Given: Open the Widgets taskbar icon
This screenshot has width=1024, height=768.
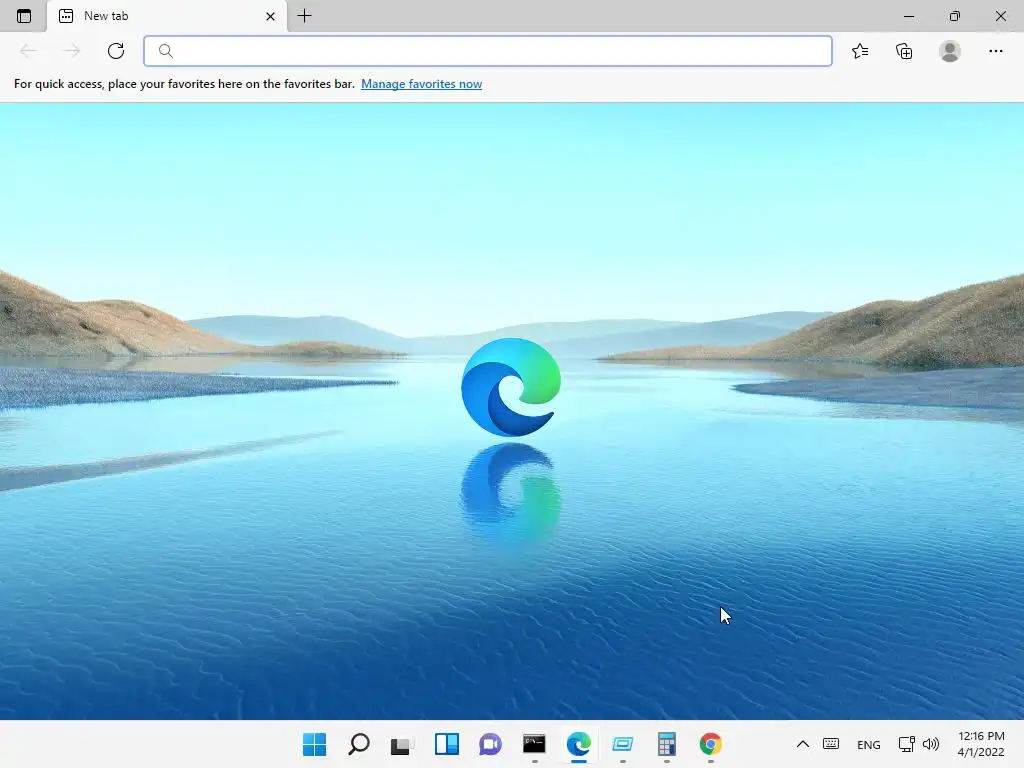Looking at the screenshot, I should pos(447,744).
